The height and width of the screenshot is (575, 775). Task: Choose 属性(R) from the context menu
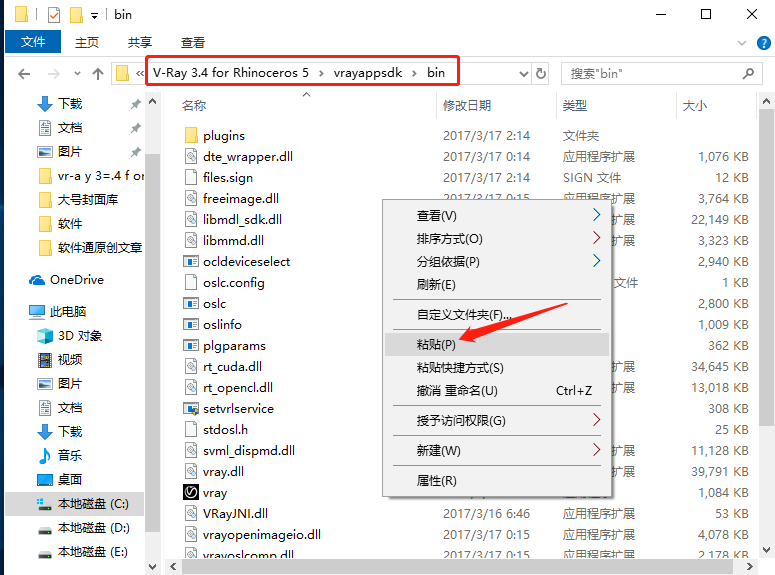point(497,481)
